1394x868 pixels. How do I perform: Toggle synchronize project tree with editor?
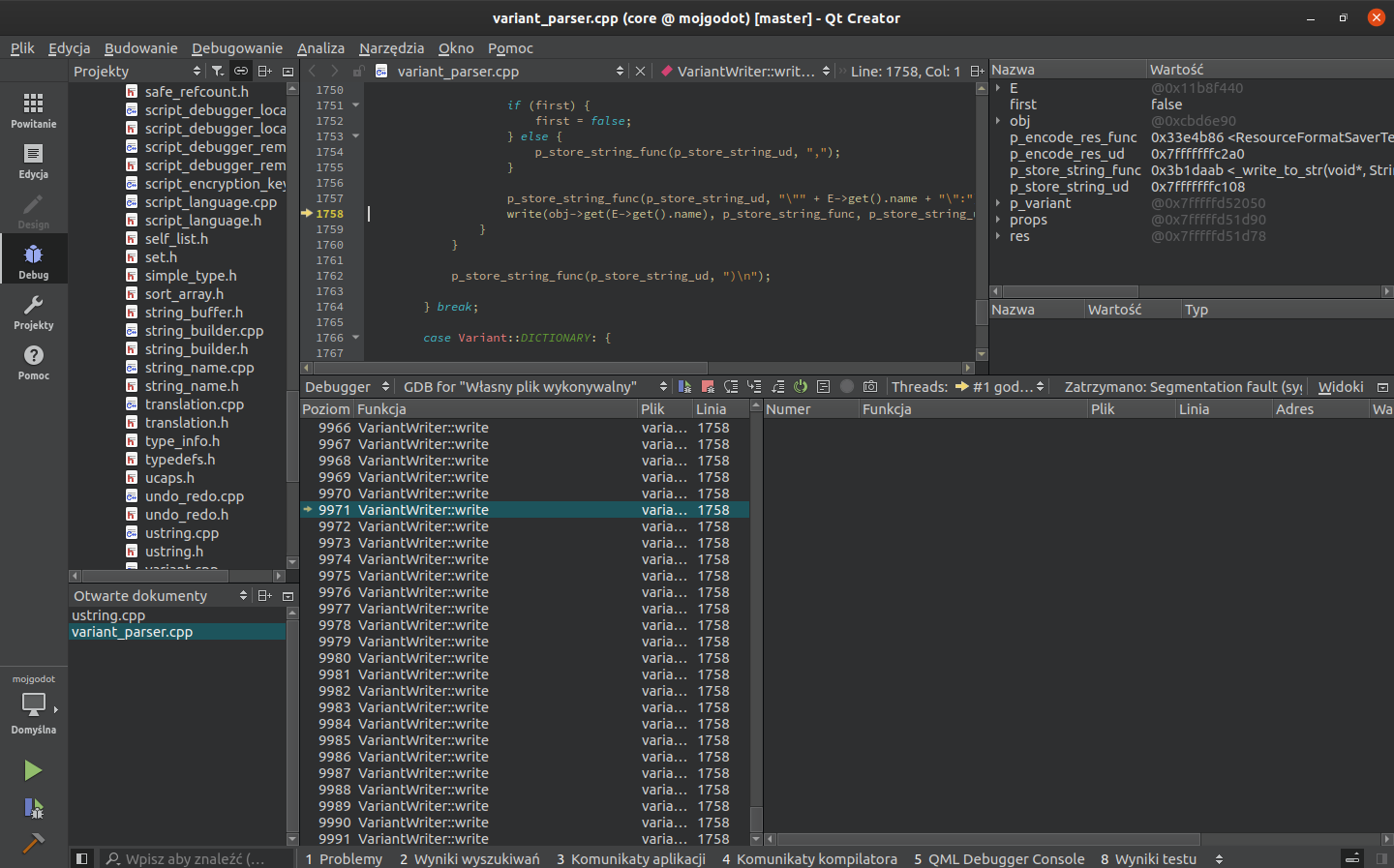click(240, 71)
